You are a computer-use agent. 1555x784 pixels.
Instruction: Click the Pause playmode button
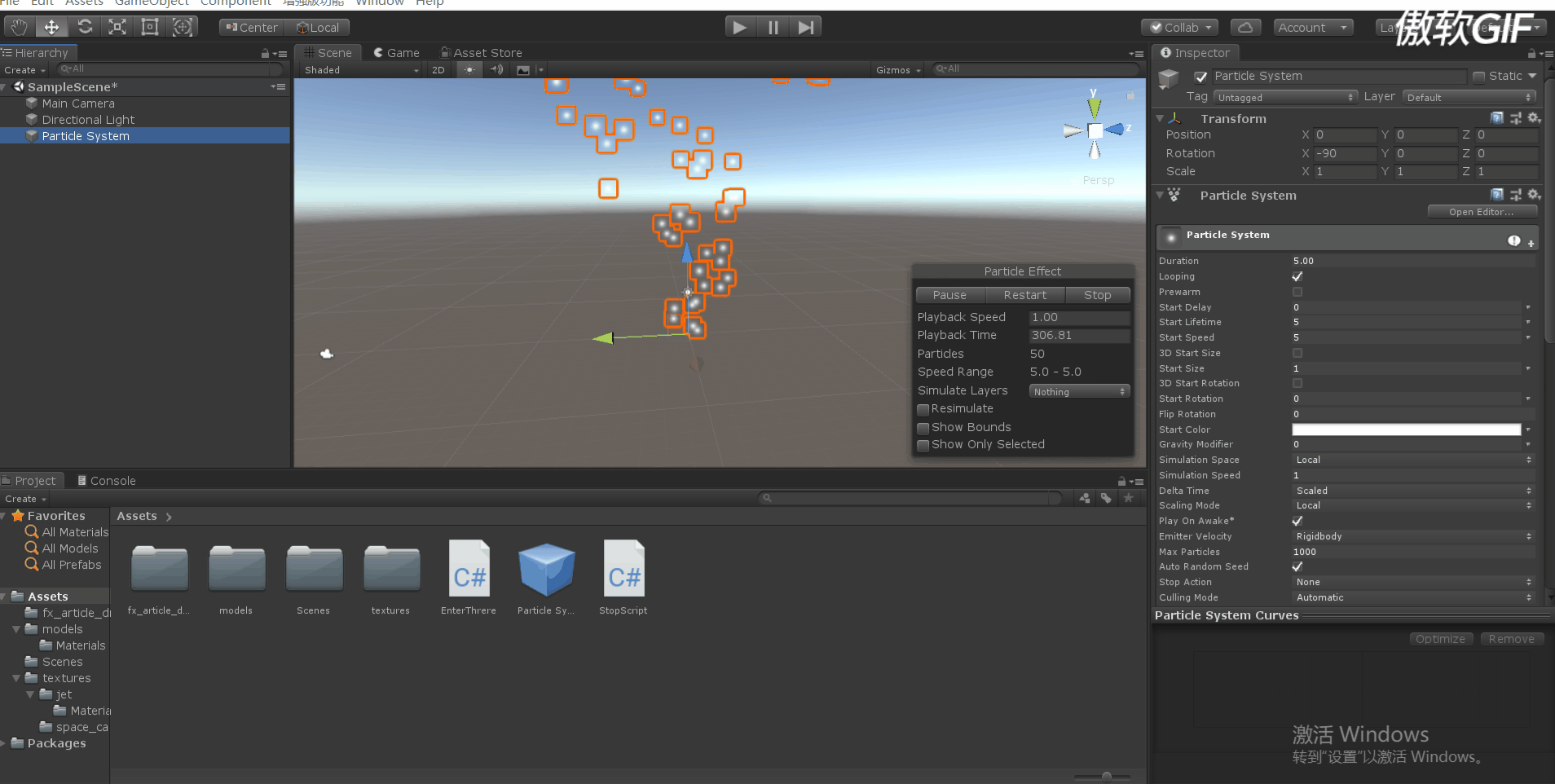tap(773, 27)
